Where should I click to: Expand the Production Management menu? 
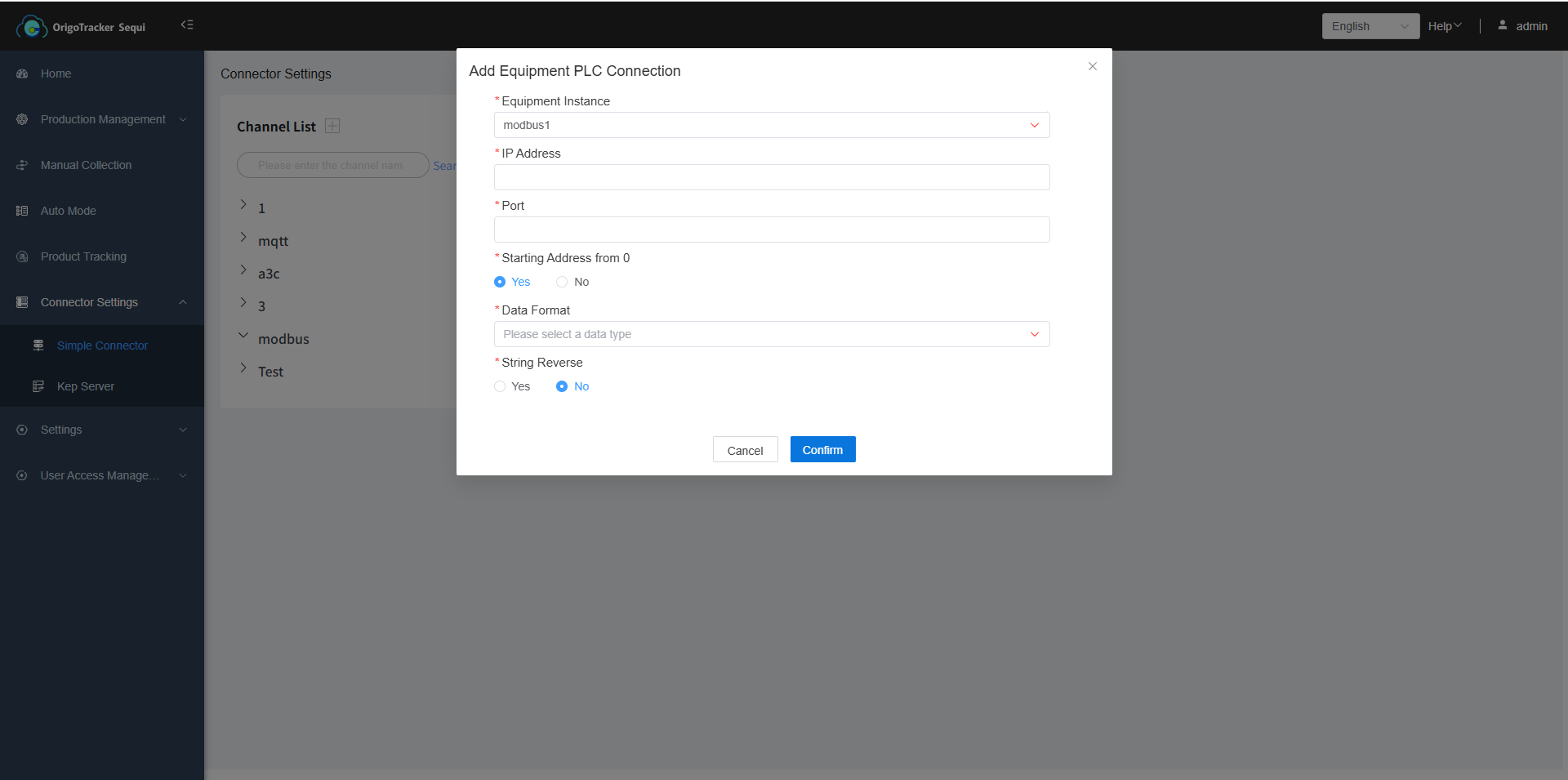(103, 119)
